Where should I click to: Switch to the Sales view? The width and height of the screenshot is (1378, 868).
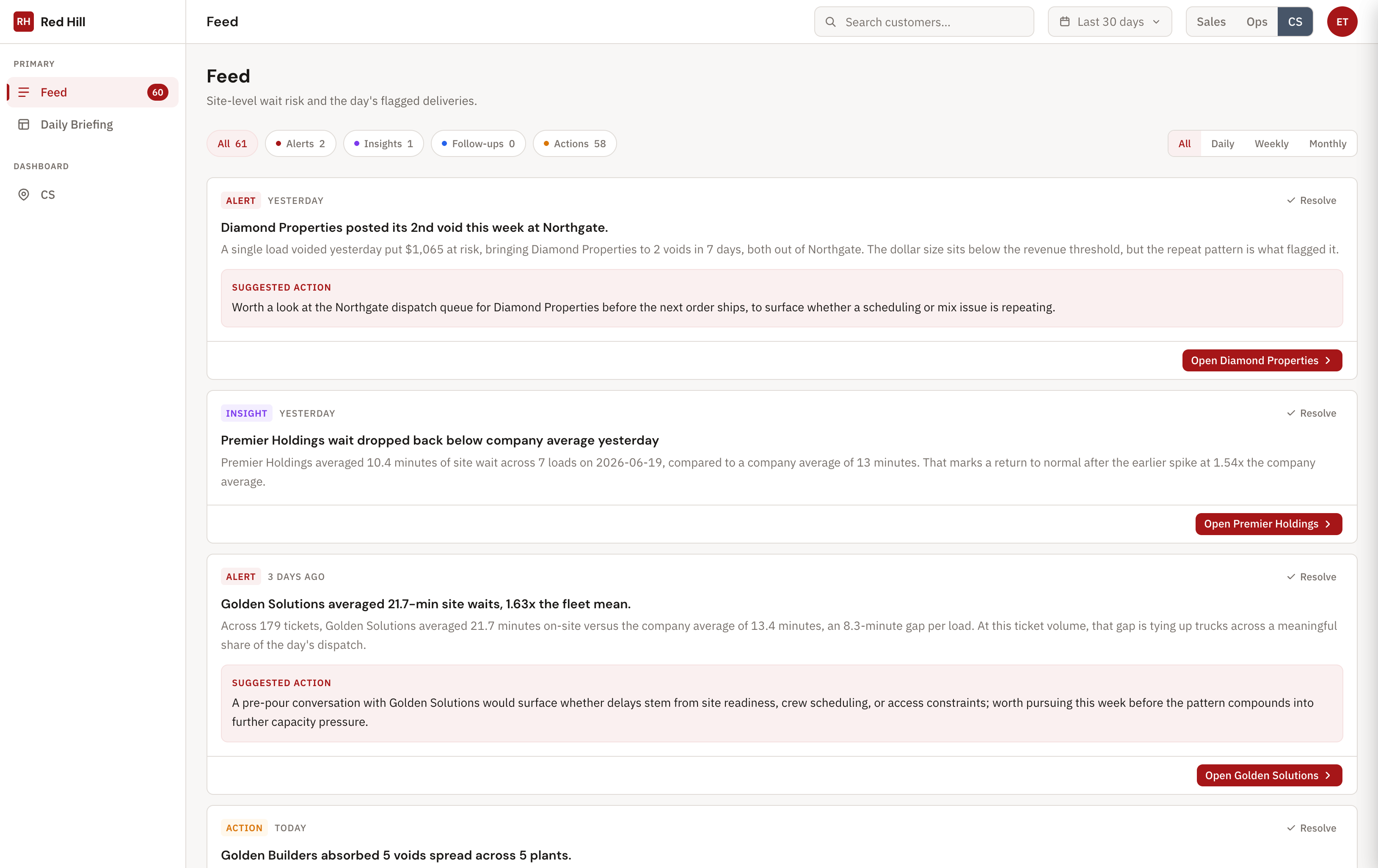point(1211,22)
